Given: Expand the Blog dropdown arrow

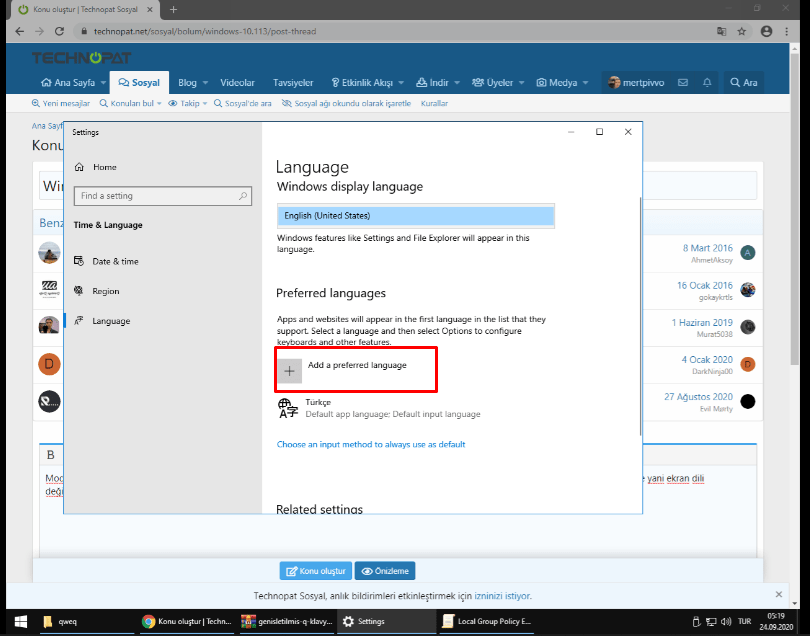Looking at the screenshot, I should coord(205,83).
